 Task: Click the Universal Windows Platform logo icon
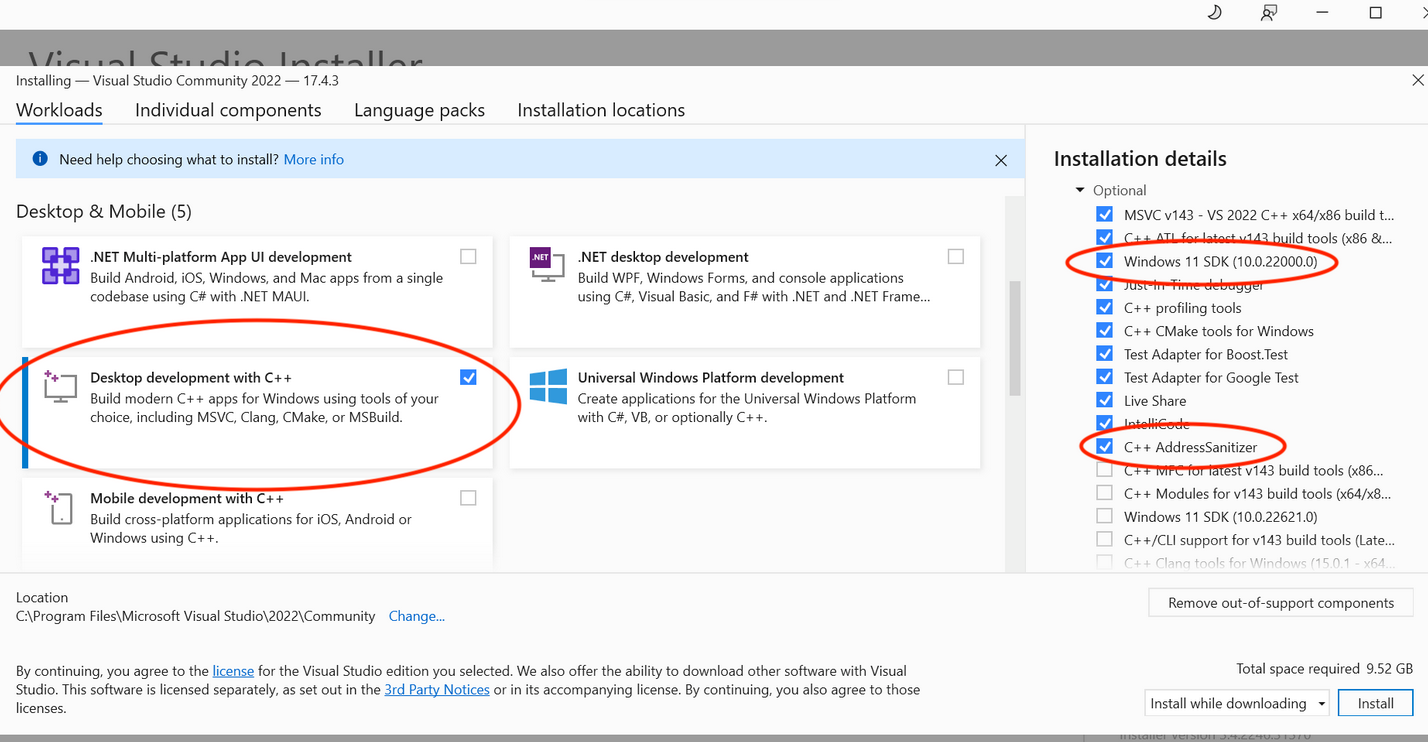coord(548,386)
